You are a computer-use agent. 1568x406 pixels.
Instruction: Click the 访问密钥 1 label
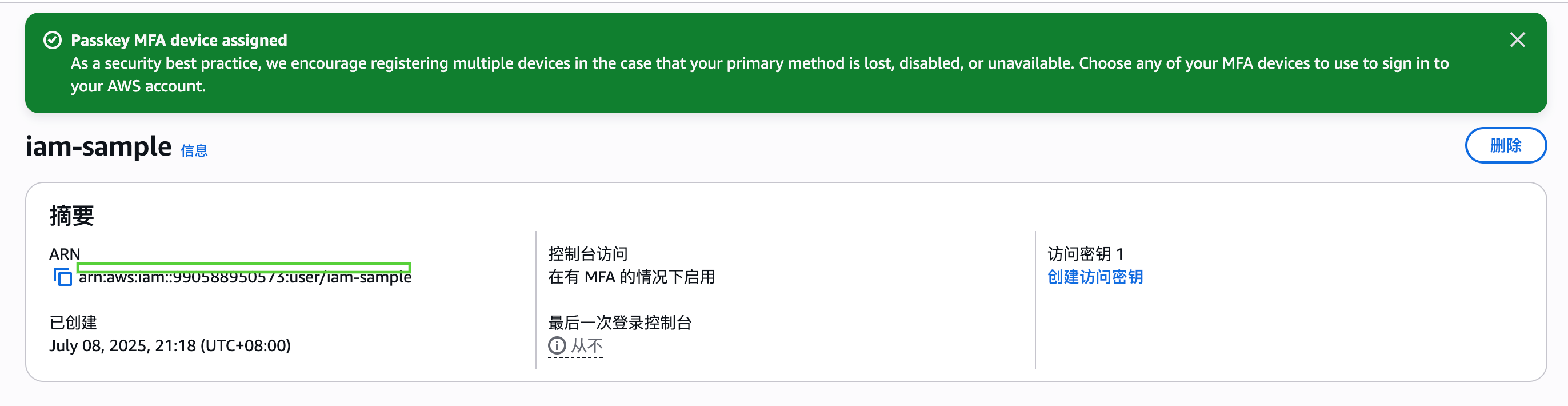coord(1085,254)
